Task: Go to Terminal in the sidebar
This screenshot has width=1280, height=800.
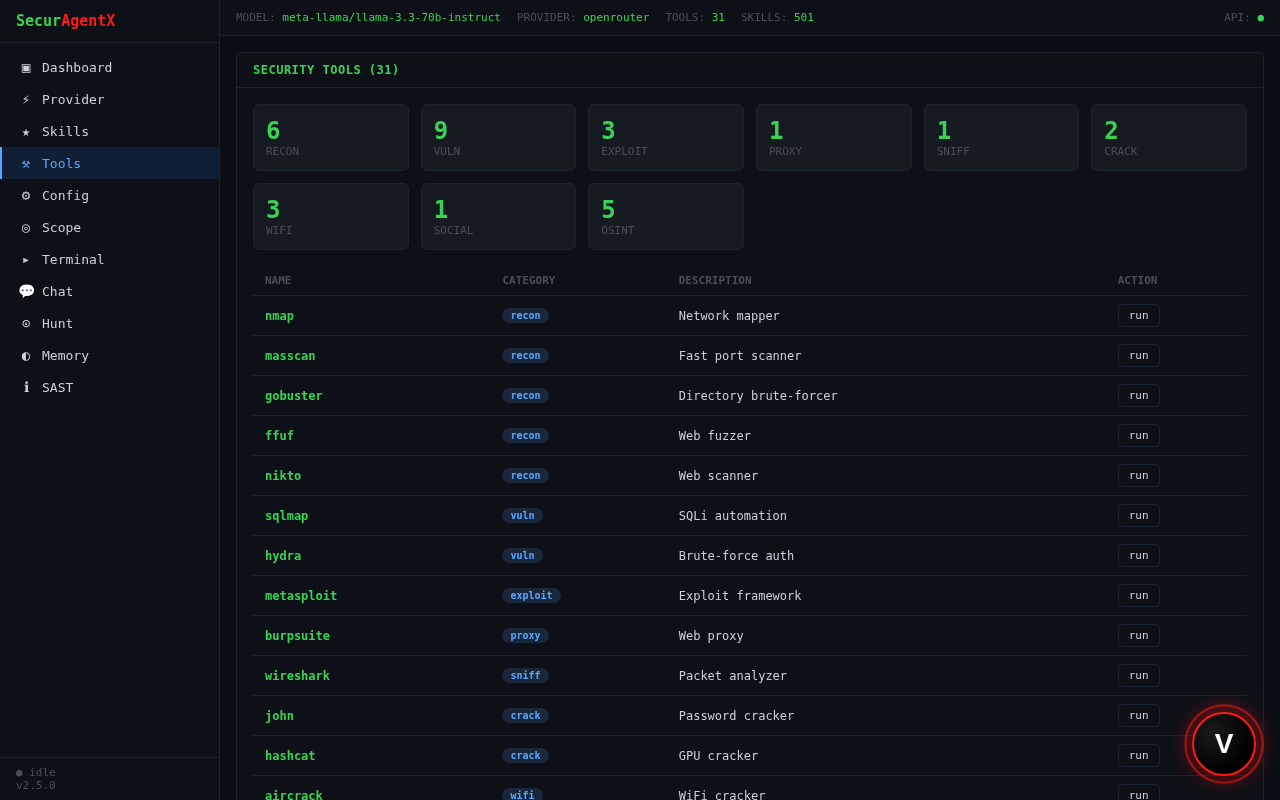Action: tap(110, 259)
